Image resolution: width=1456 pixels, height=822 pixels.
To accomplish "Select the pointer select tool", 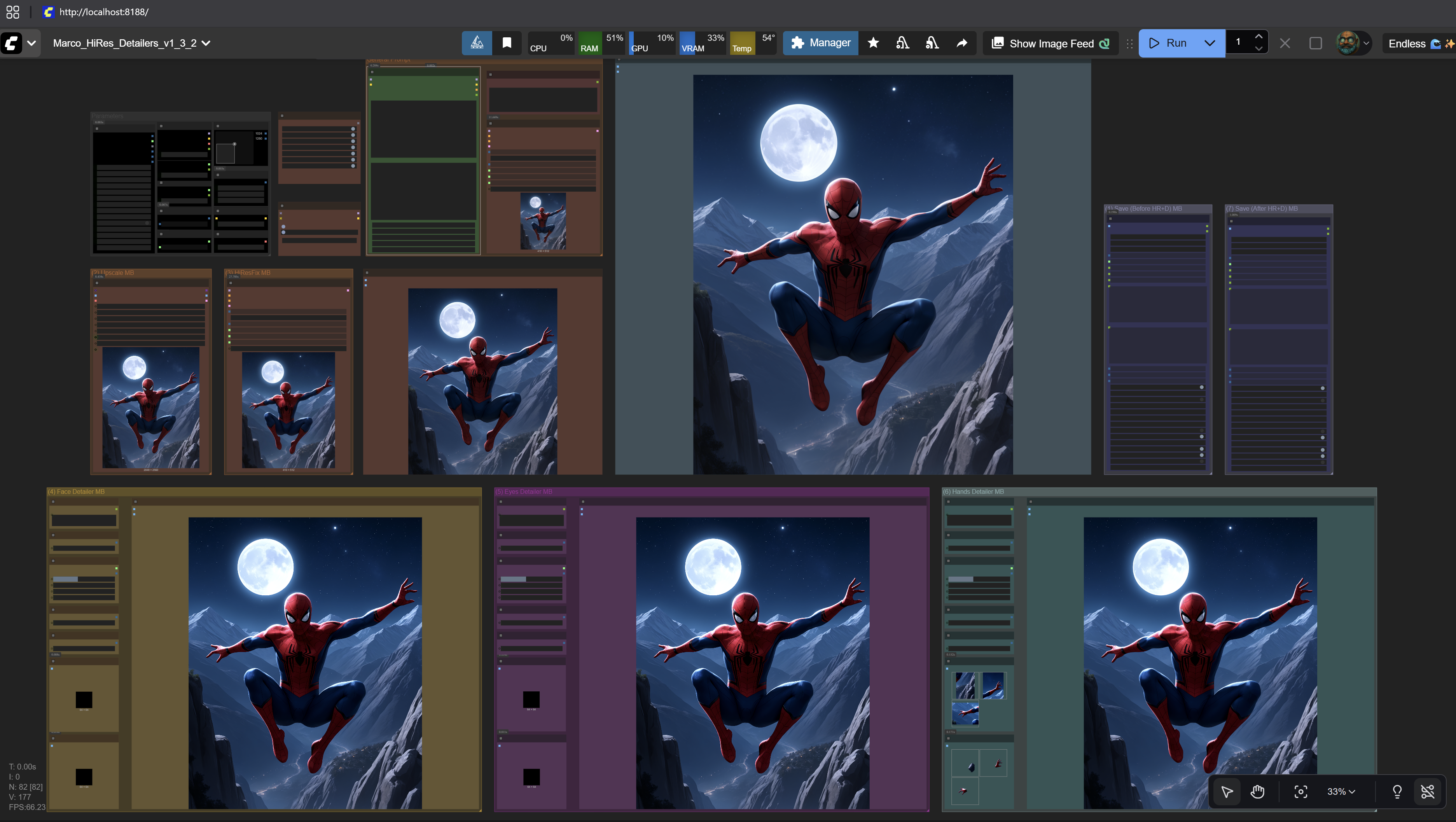I will click(x=1227, y=791).
